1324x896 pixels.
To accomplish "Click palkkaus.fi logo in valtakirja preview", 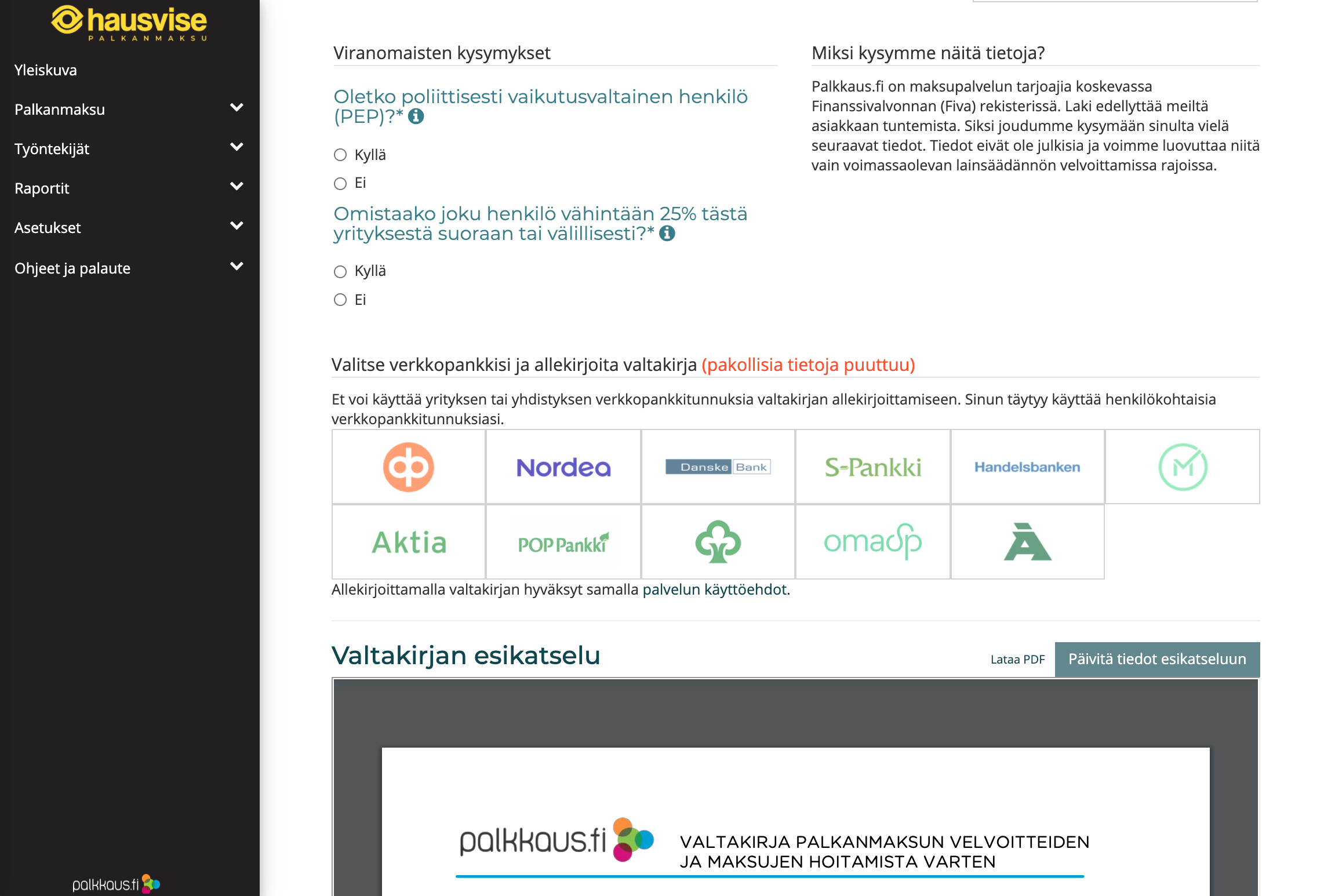I will point(556,840).
